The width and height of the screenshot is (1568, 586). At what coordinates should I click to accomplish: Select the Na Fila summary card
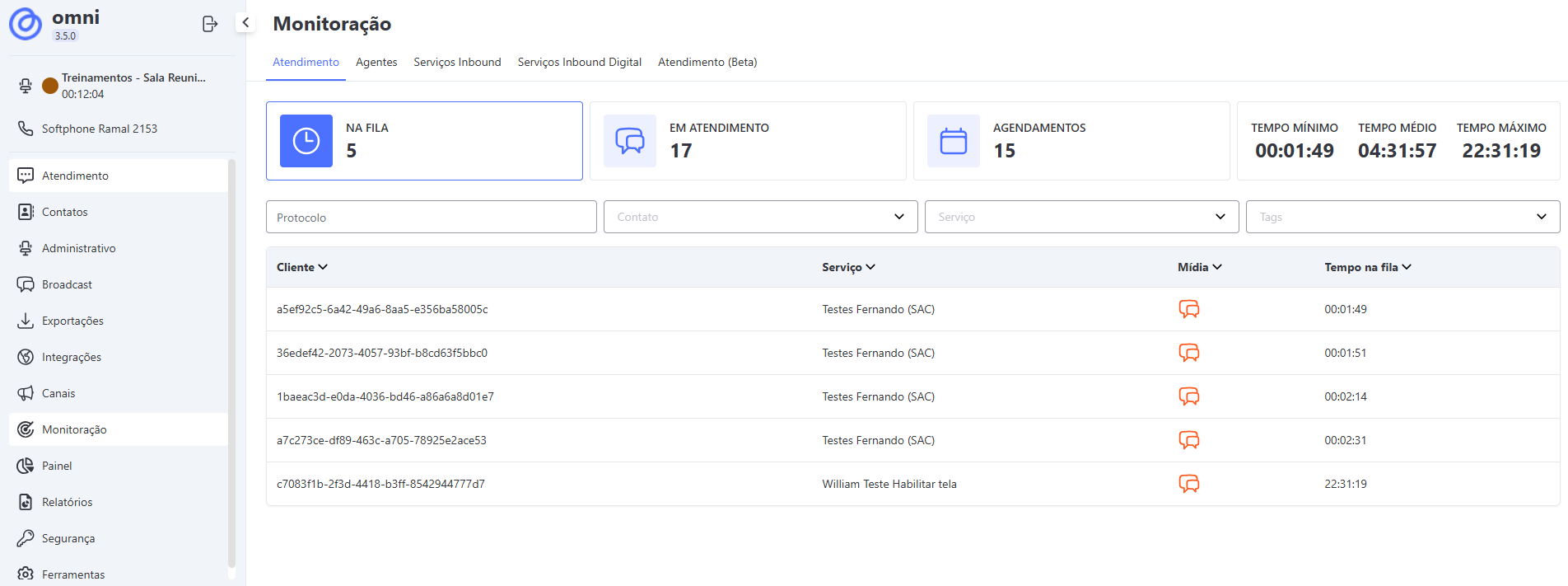pos(424,141)
